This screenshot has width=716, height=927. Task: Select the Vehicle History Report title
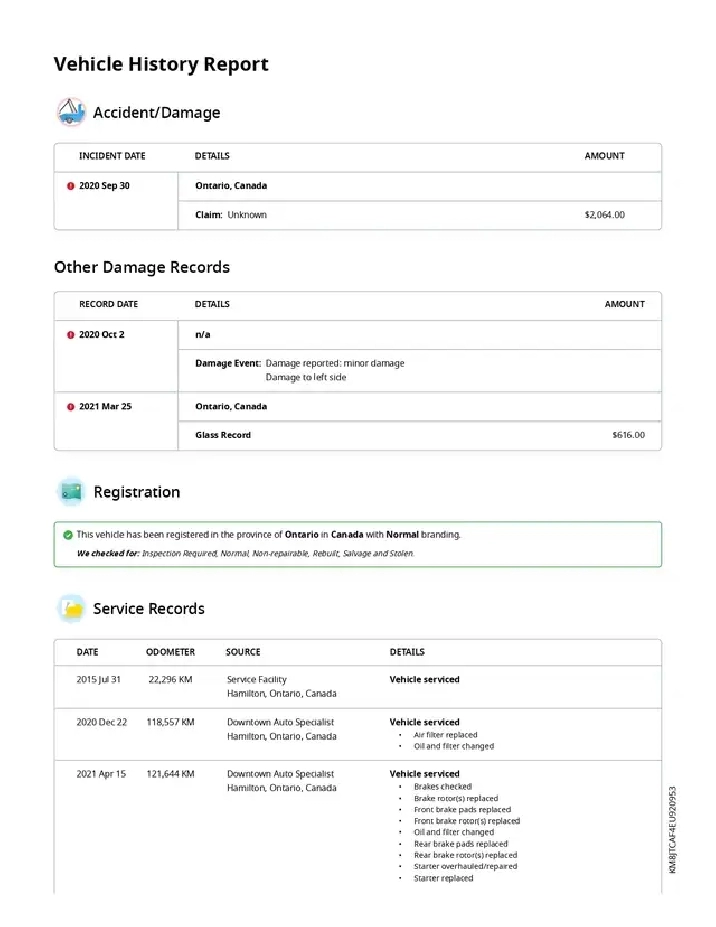pos(160,64)
